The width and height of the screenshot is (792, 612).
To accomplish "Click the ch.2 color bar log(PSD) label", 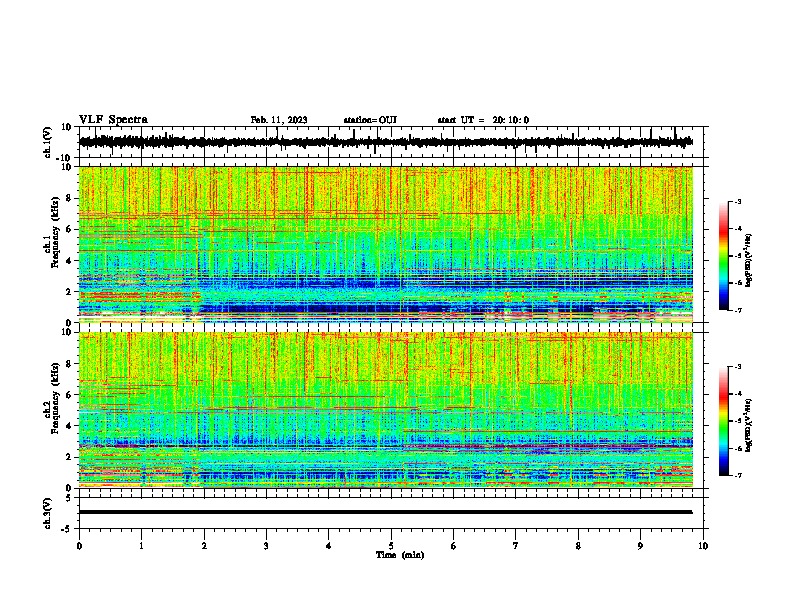I will click(748, 425).
